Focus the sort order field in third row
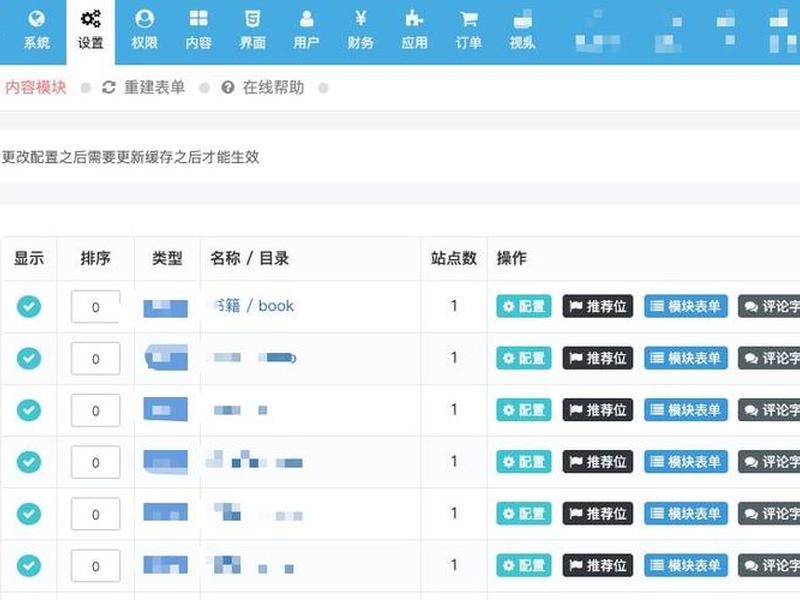 click(95, 410)
